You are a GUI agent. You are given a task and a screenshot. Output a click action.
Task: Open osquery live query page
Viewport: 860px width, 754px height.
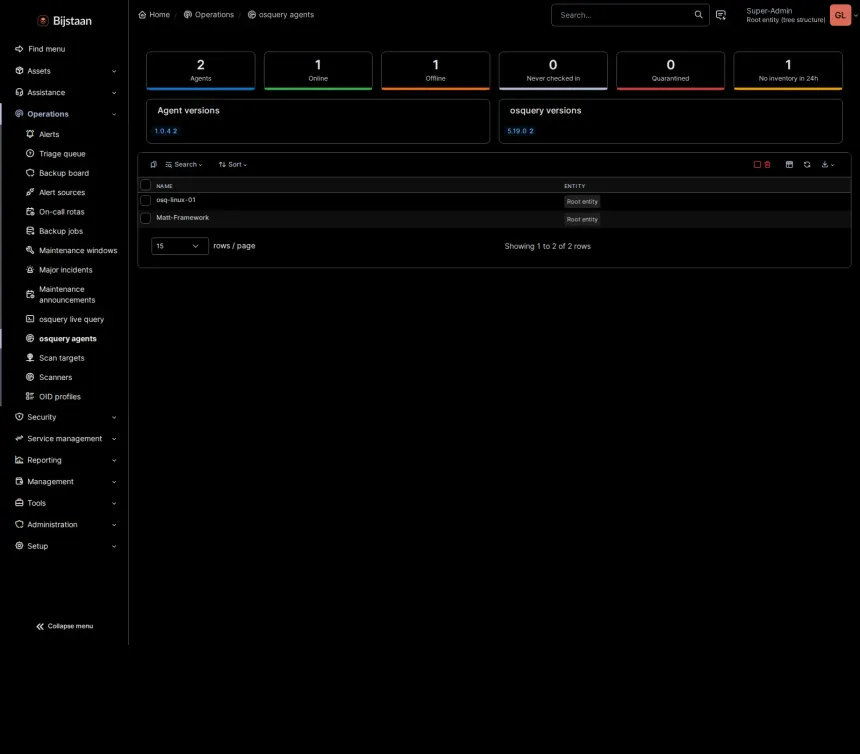click(x=71, y=319)
